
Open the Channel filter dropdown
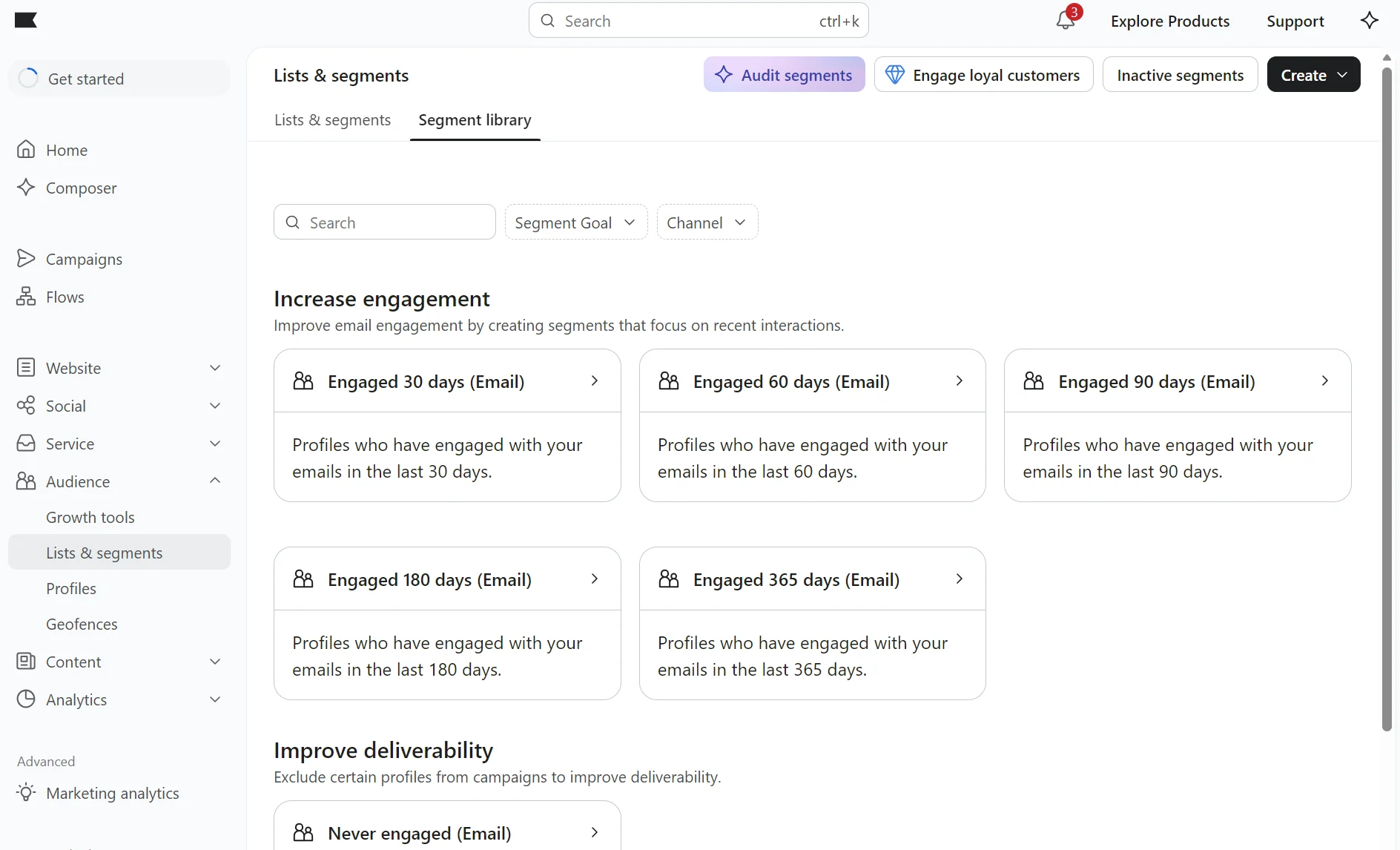coord(707,223)
